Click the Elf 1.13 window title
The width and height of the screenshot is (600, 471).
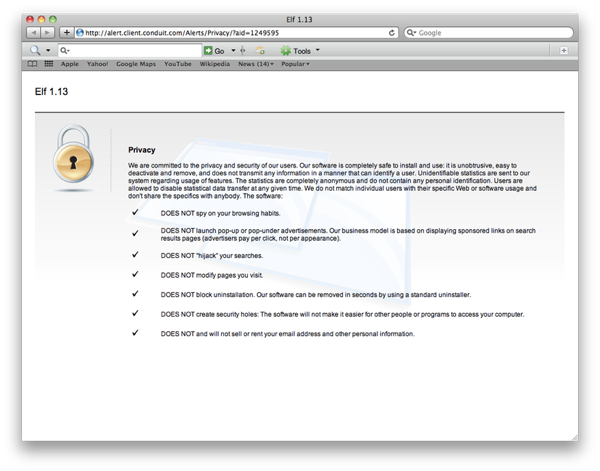pyautogui.click(x=299, y=20)
